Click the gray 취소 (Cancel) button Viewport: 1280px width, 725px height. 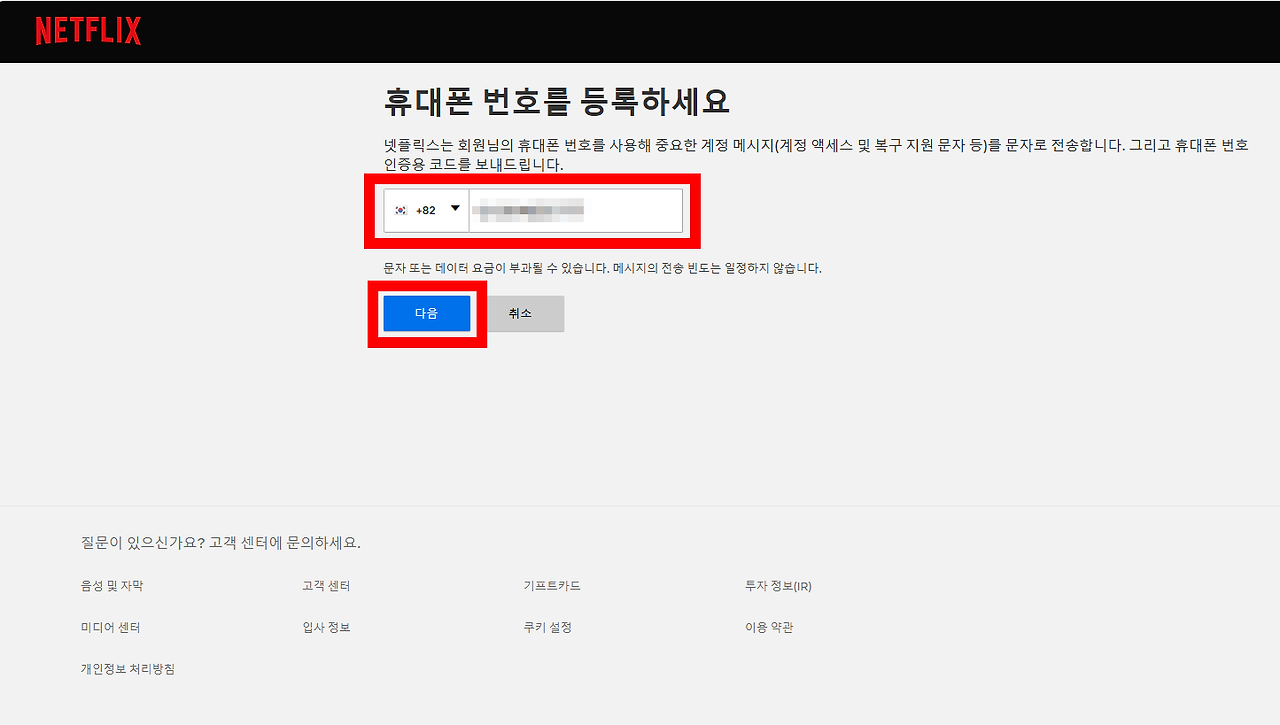click(525, 313)
